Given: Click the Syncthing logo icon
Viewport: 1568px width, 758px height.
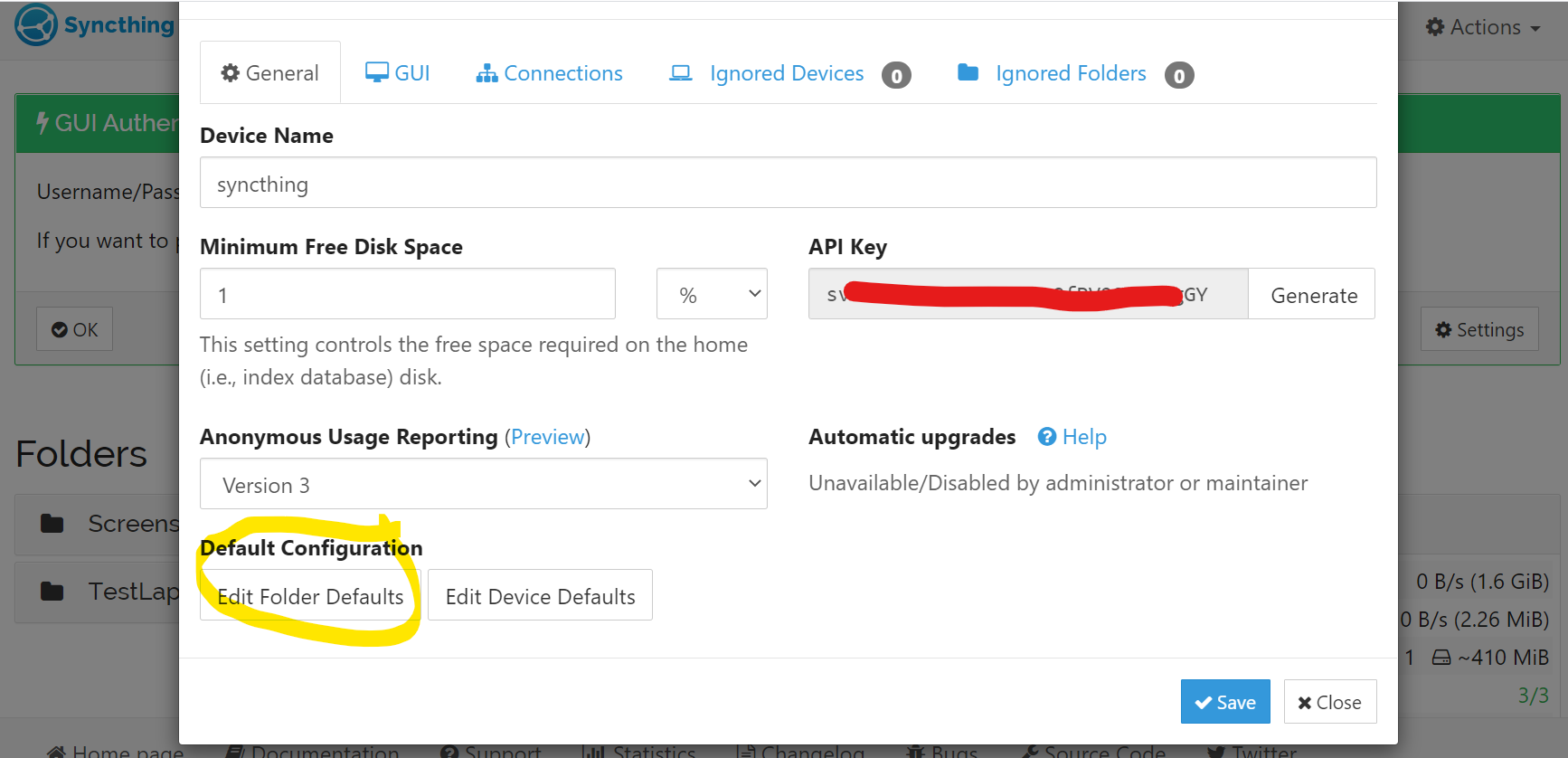Looking at the screenshot, I should (36, 24).
